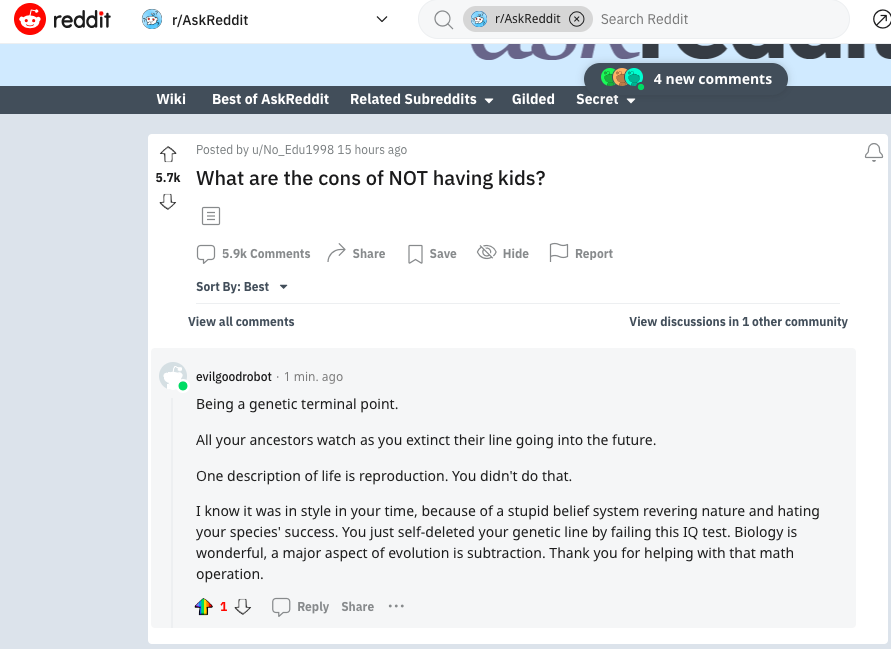Viewport: 891px width, 649px height.
Task: Downvote evilgoodrobot's comment
Action: (x=243, y=606)
